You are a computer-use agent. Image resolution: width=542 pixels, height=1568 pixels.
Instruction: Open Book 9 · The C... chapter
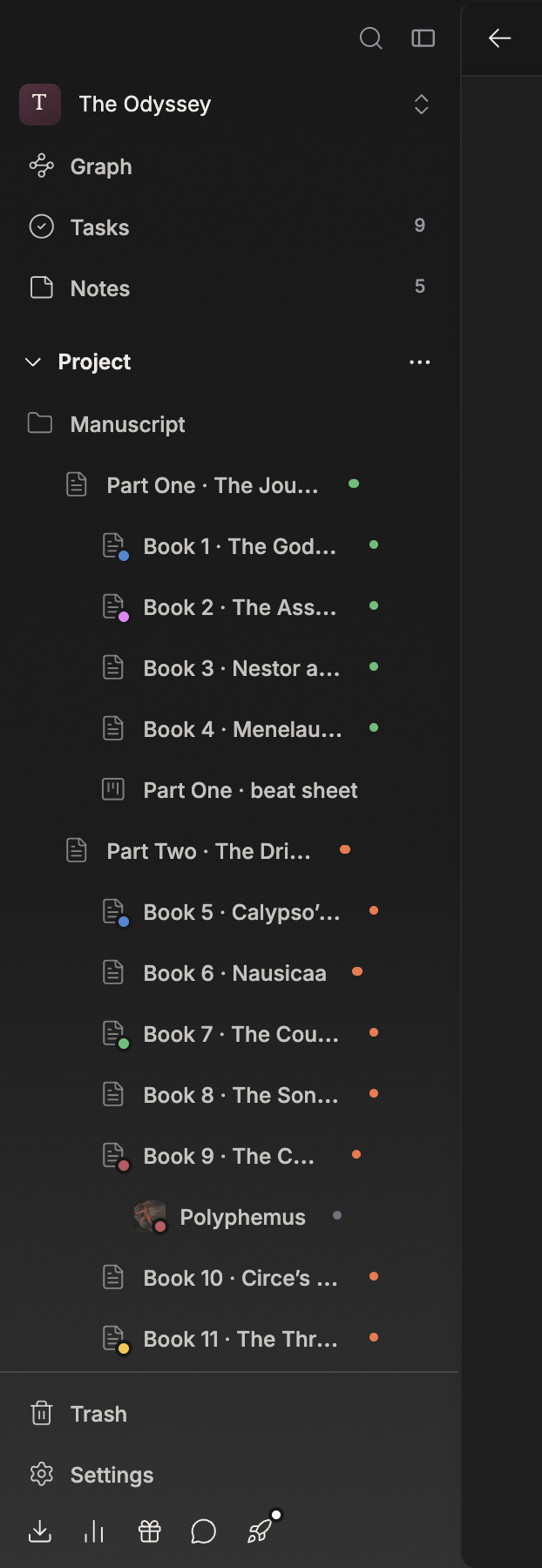(x=228, y=1156)
